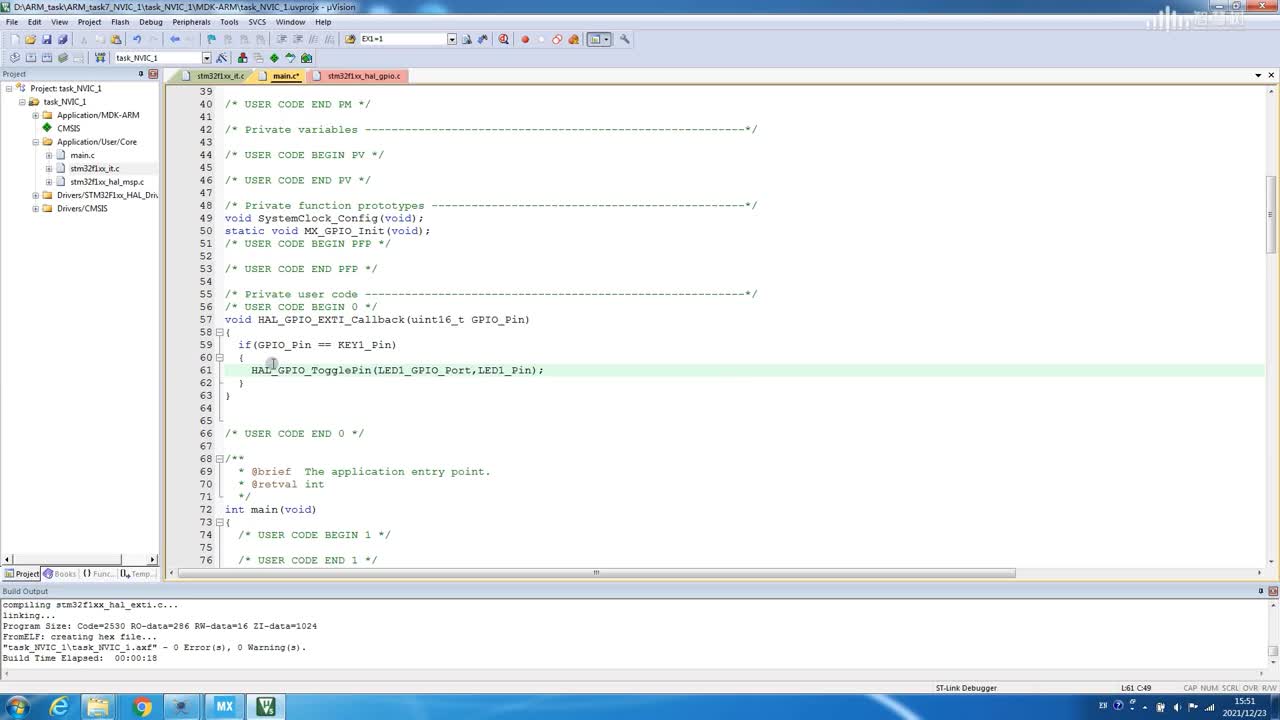Select the Functions tab in project panel
This screenshot has height=720, width=1280.
99,574
